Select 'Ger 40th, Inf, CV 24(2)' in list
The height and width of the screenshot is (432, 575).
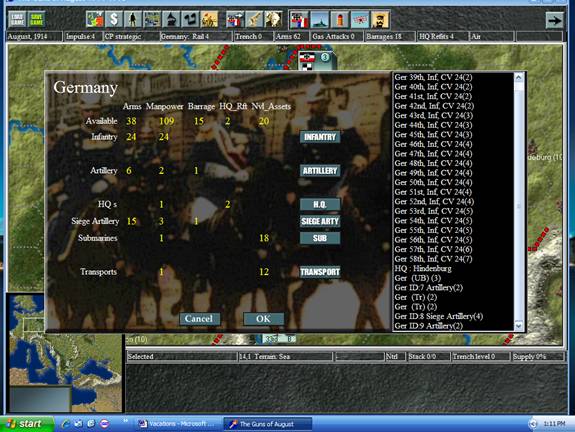point(433,87)
